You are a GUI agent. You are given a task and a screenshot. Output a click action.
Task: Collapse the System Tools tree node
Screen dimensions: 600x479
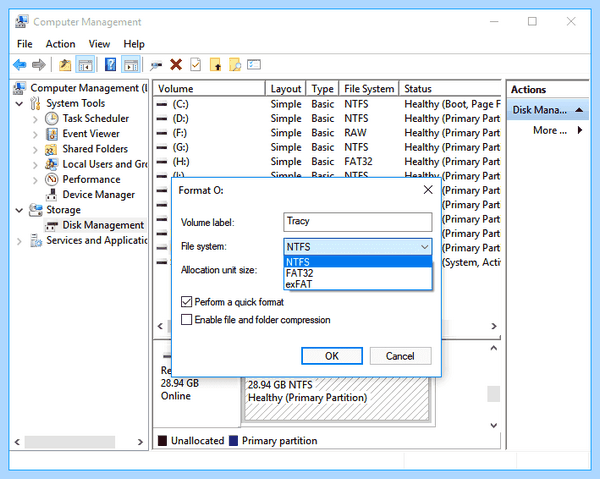point(19,104)
